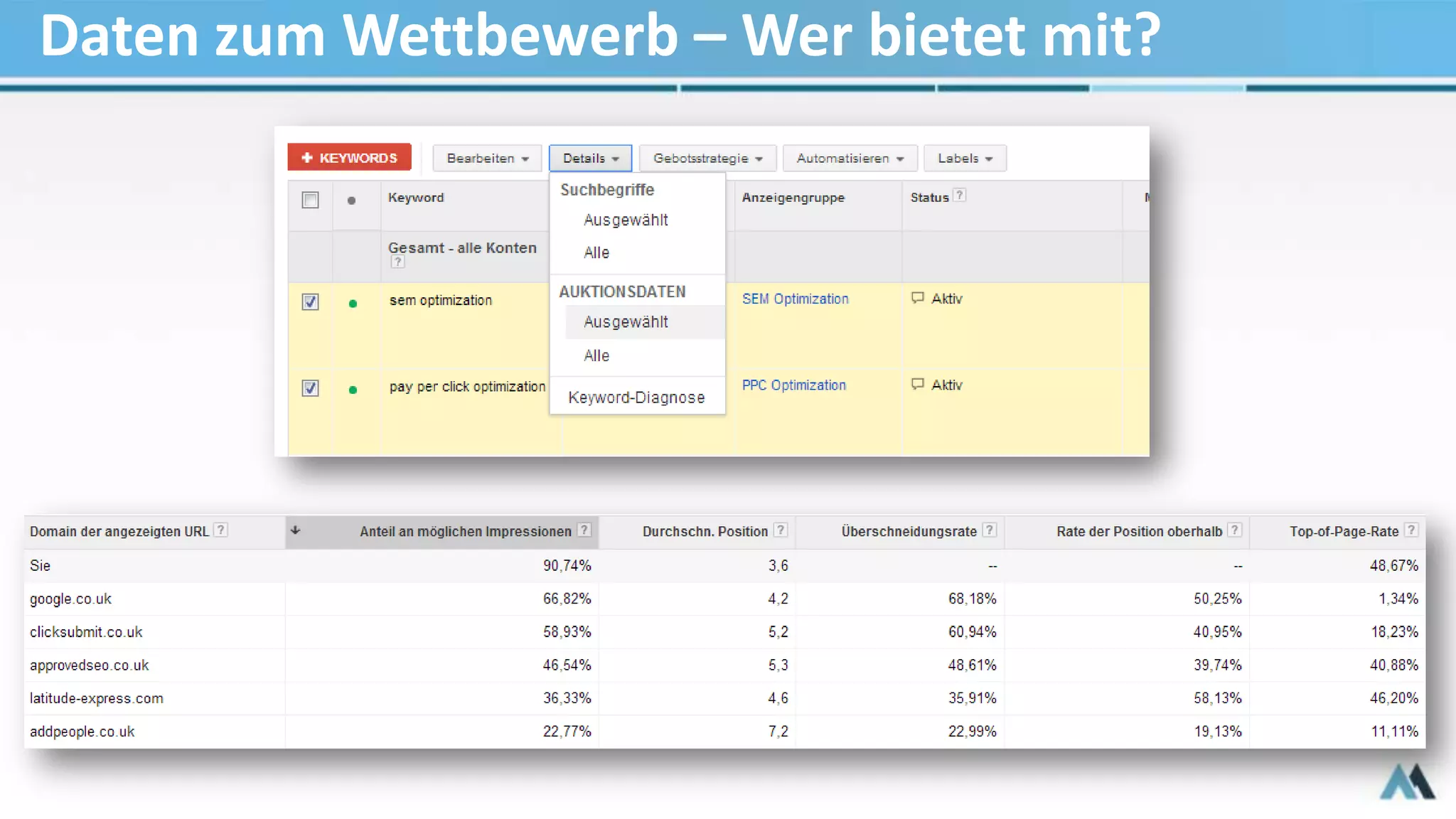Choose Keyword-Diagnose menu entry

coord(636,397)
